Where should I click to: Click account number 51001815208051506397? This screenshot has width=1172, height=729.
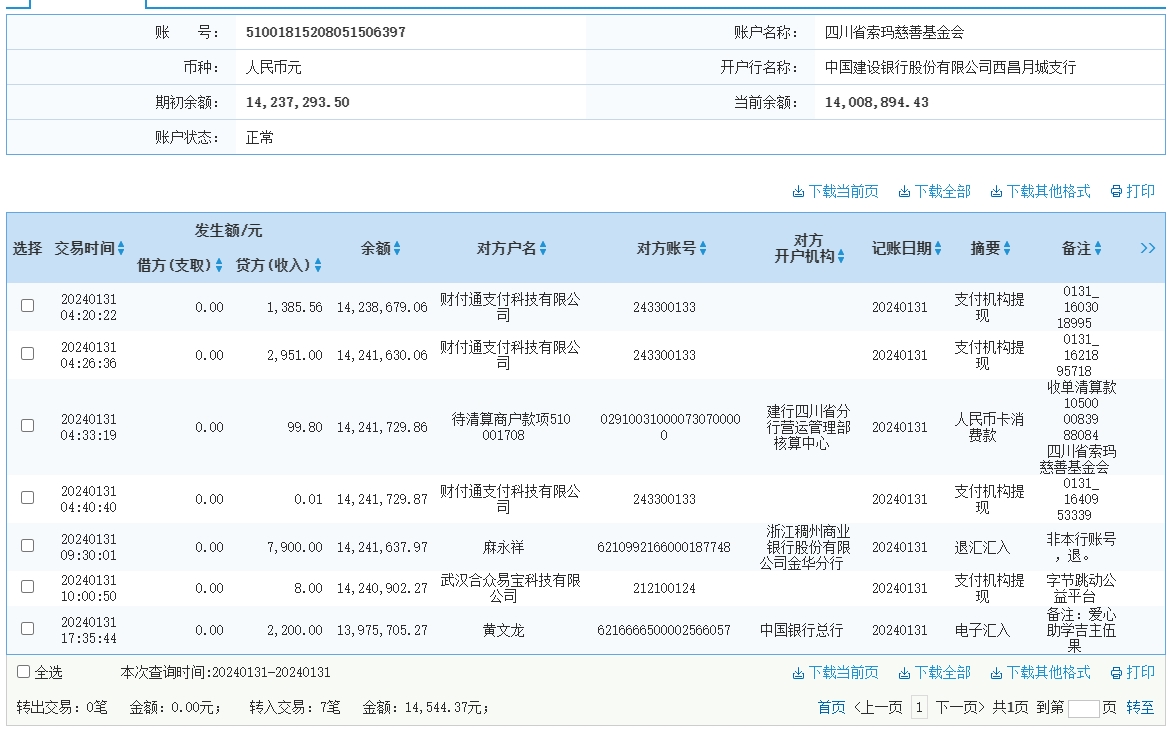pos(326,32)
